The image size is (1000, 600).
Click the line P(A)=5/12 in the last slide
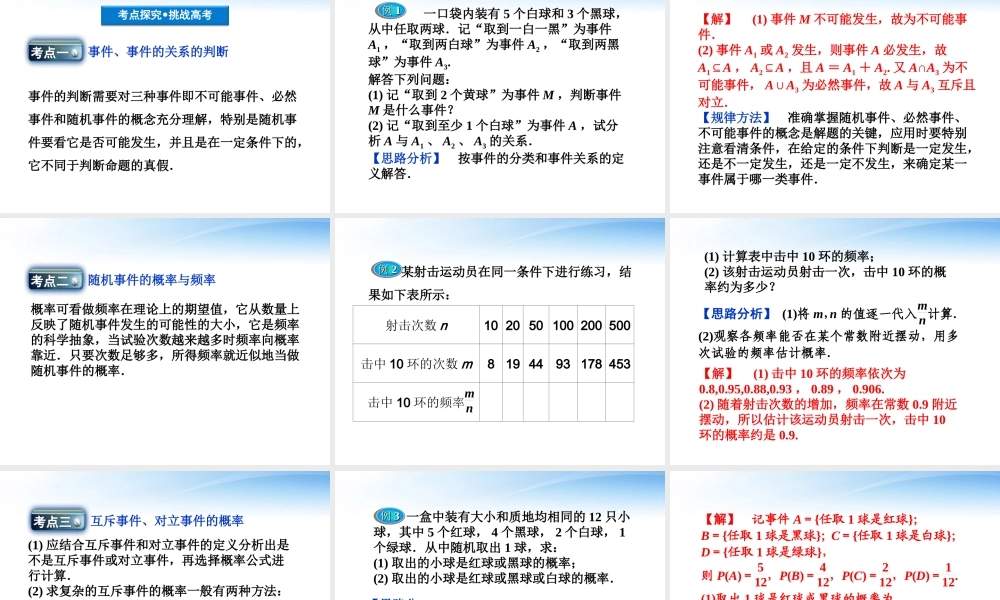(829, 574)
